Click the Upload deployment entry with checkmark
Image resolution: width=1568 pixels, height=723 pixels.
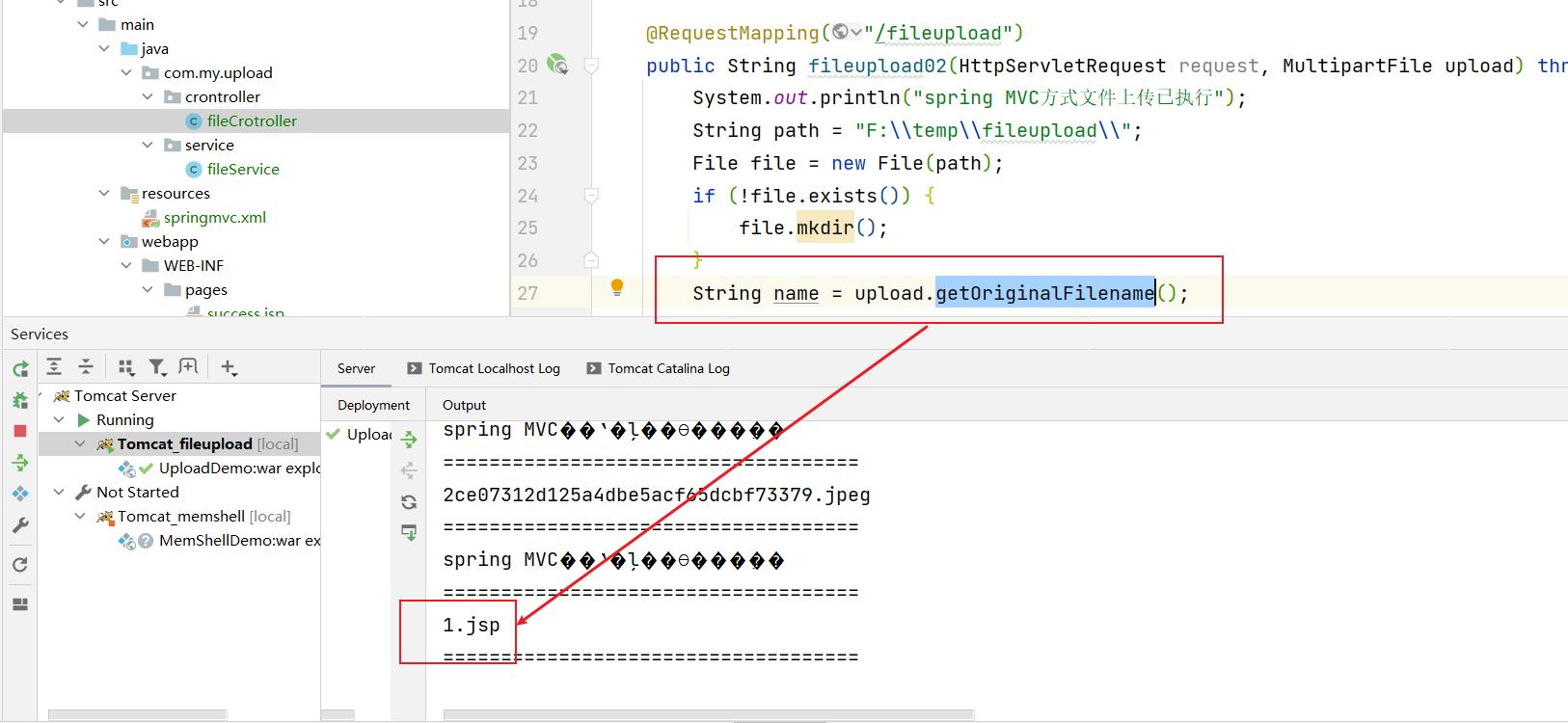point(358,434)
